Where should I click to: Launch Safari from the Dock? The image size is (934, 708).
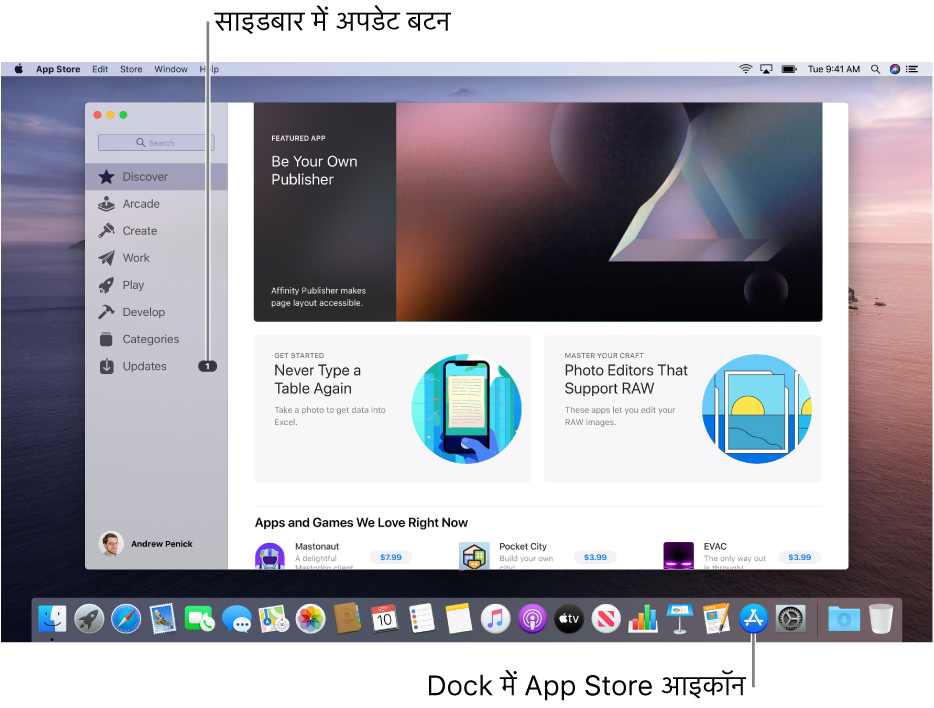tap(126, 619)
